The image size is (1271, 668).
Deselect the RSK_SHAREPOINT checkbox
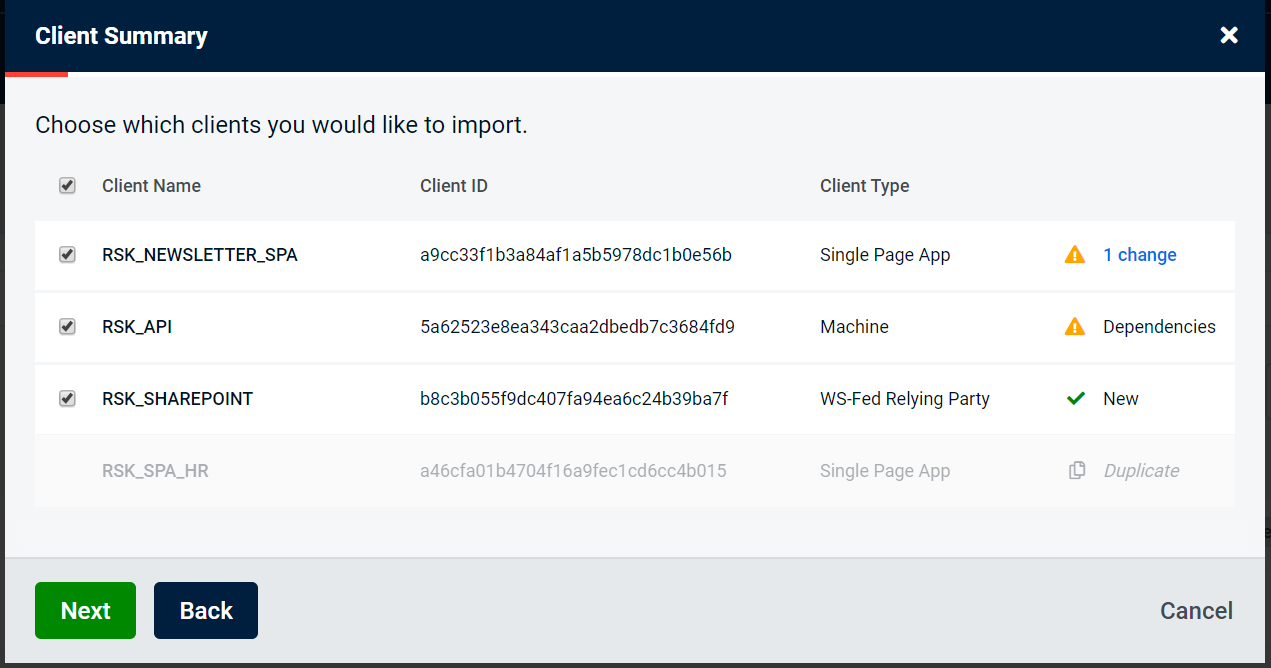[x=67, y=399]
